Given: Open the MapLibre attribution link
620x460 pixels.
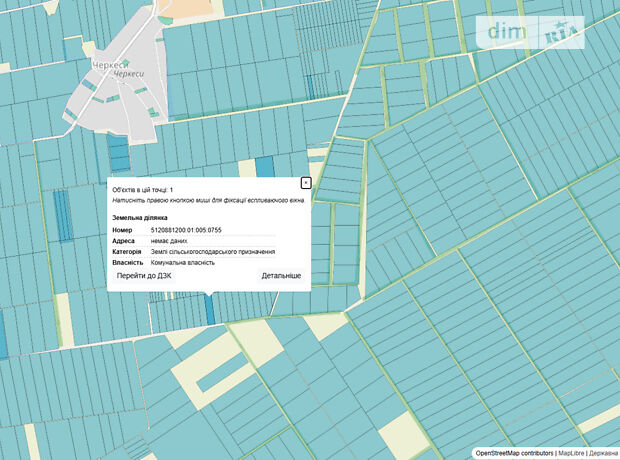Looking at the screenshot, I should point(571,453).
